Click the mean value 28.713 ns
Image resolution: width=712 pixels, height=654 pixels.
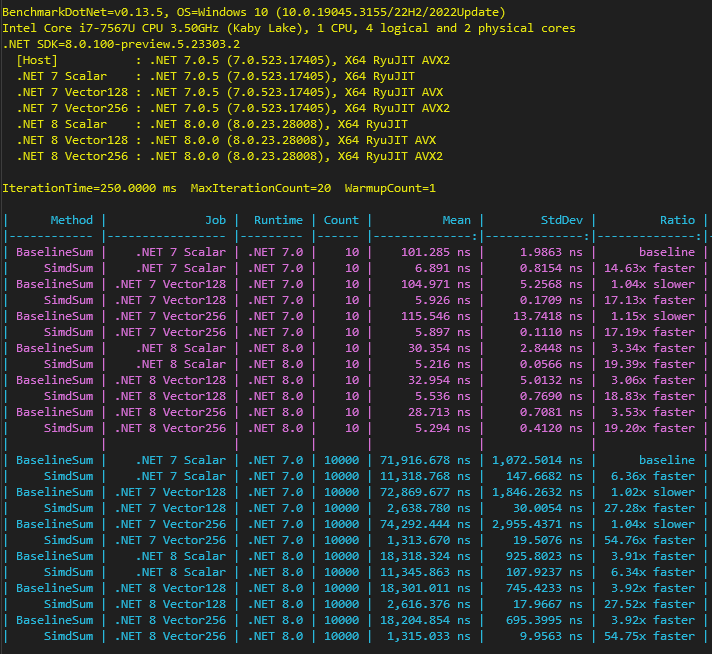tap(439, 412)
